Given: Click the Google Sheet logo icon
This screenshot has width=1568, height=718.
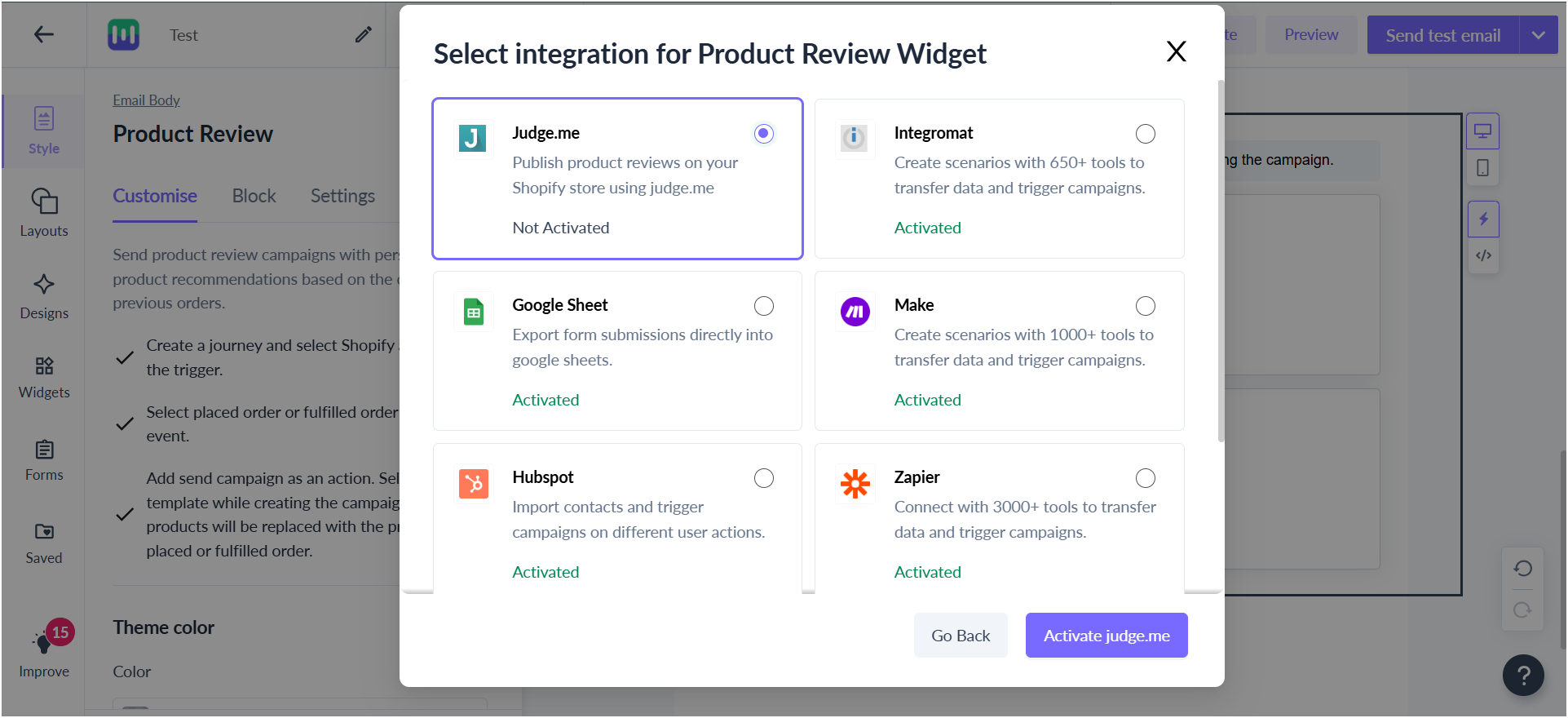Looking at the screenshot, I should point(473,311).
